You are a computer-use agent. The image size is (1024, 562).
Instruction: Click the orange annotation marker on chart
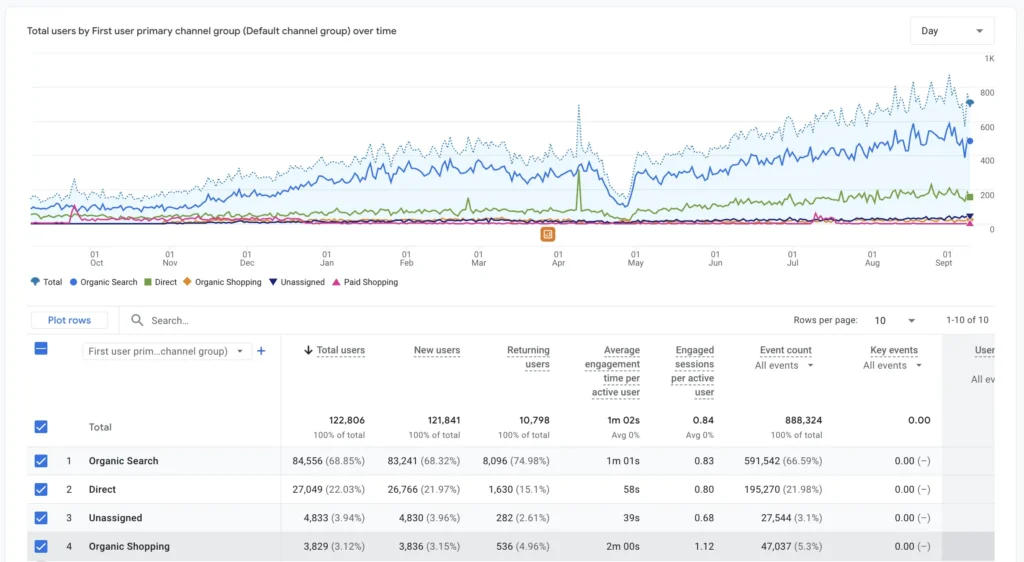tap(548, 234)
